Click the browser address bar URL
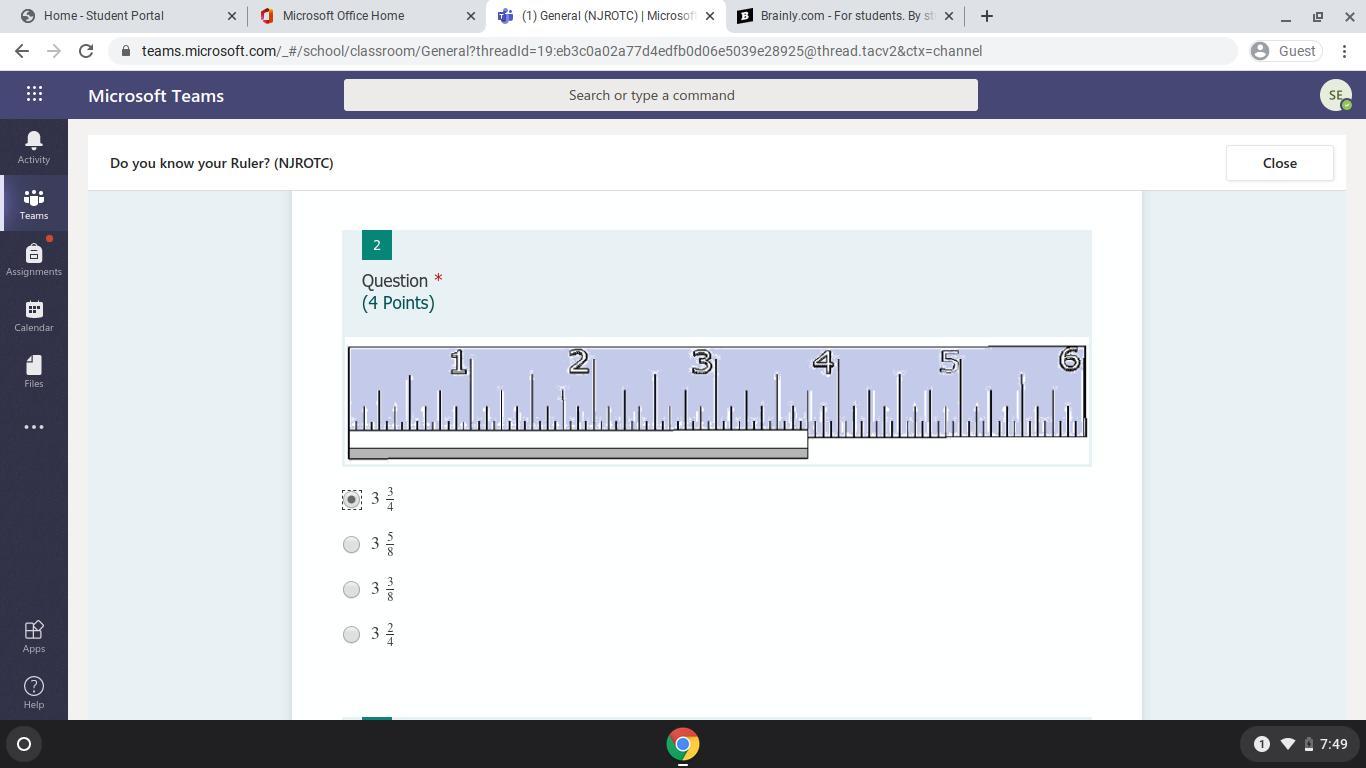The width and height of the screenshot is (1366, 768). click(562, 51)
